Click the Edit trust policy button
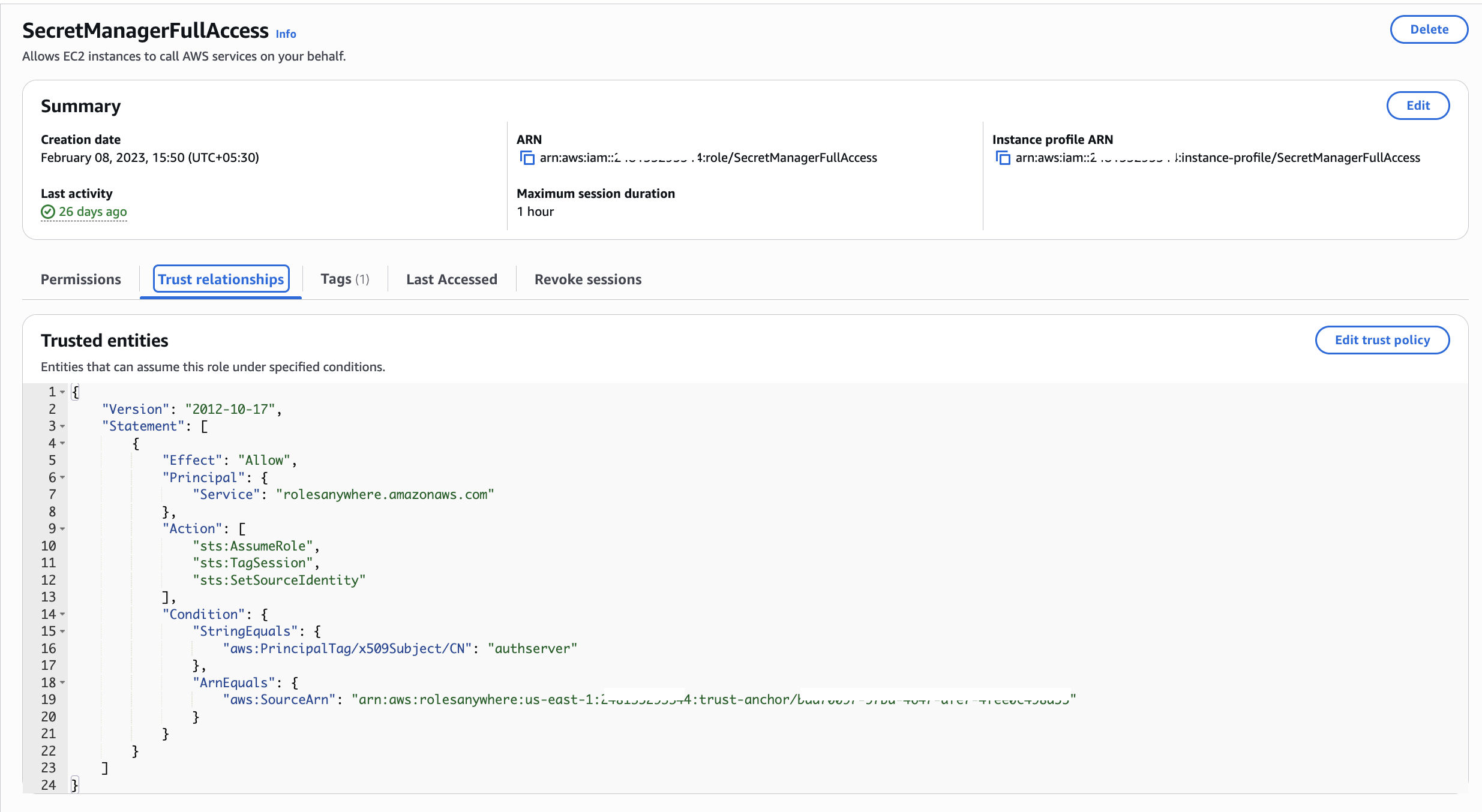The height and width of the screenshot is (812, 1482). (x=1382, y=340)
